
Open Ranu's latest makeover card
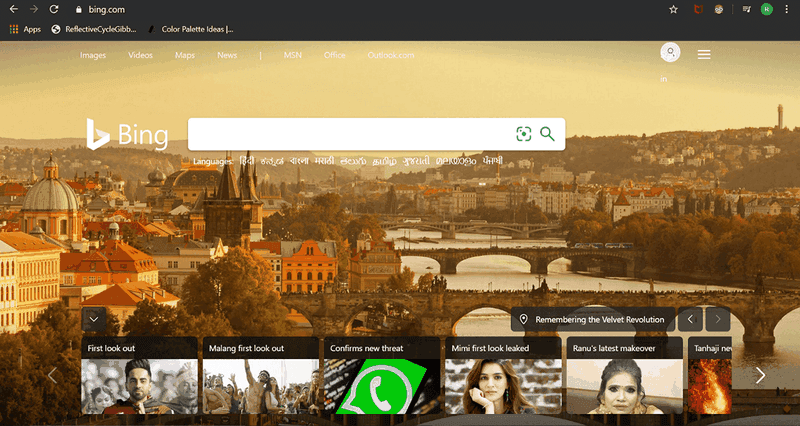coord(624,375)
